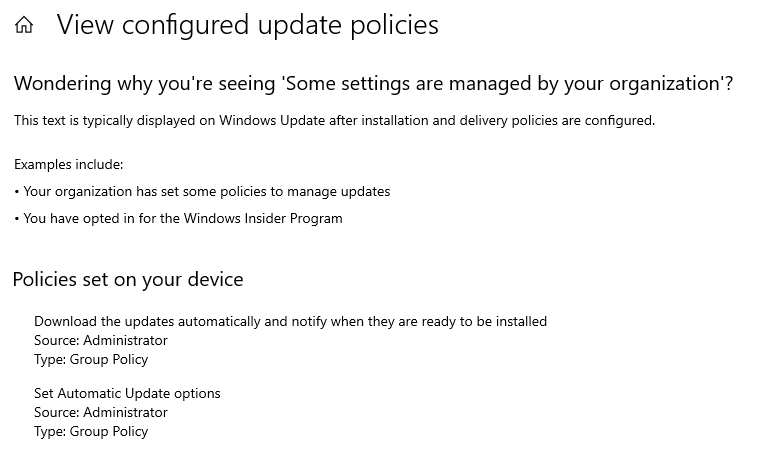758x461 pixels.
Task: Select the 'Download the updates automatically' policy
Action: click(x=291, y=321)
